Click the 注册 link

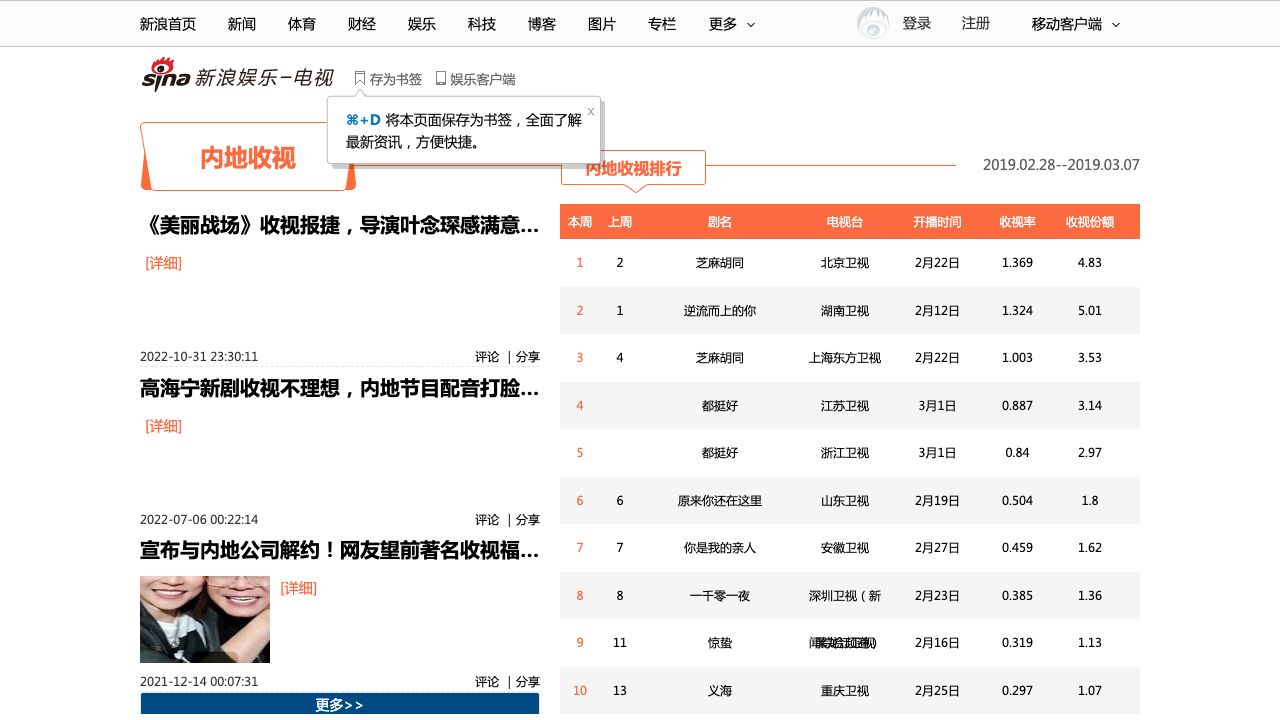976,23
